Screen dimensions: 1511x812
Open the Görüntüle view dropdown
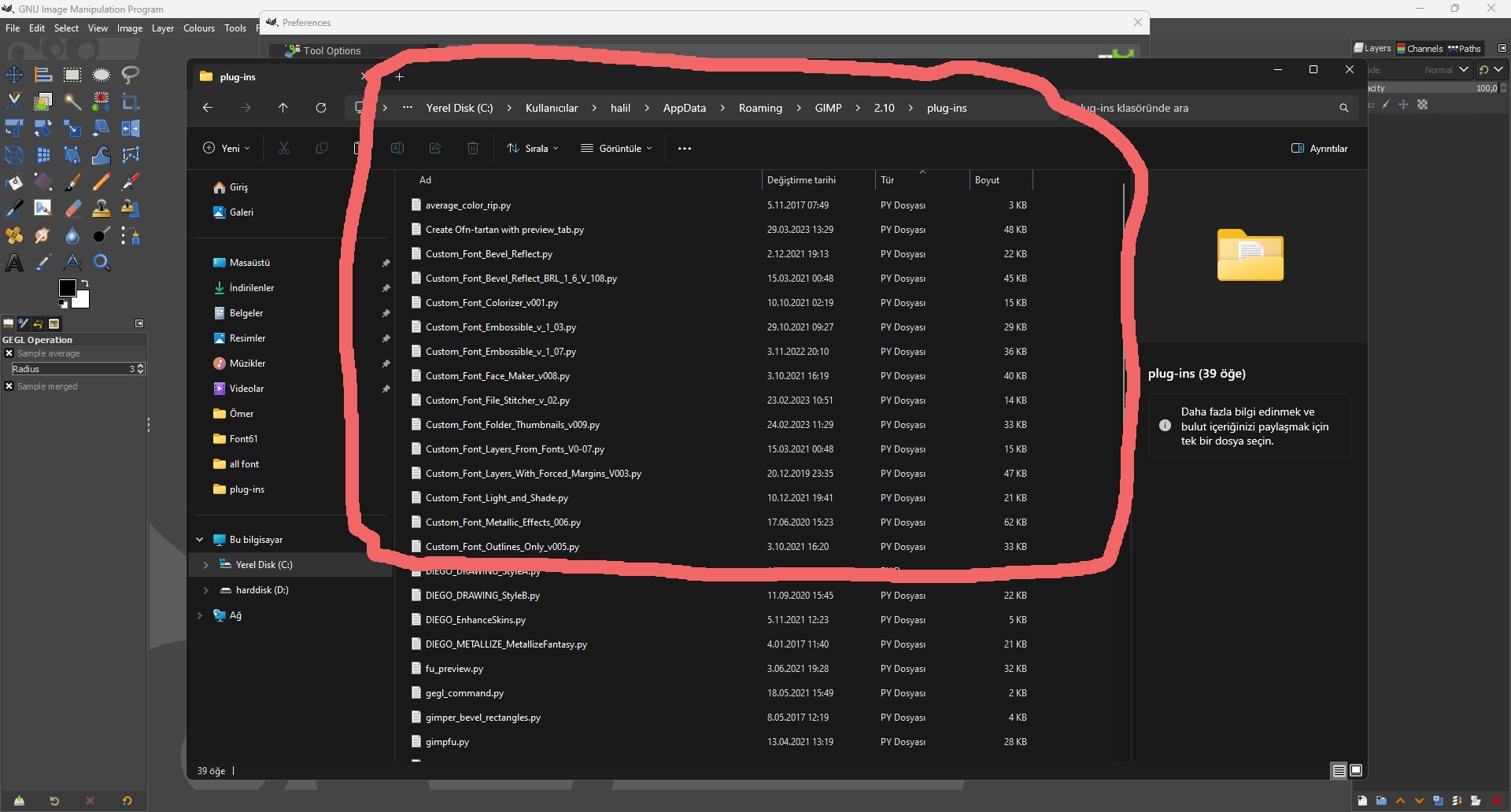(617, 148)
